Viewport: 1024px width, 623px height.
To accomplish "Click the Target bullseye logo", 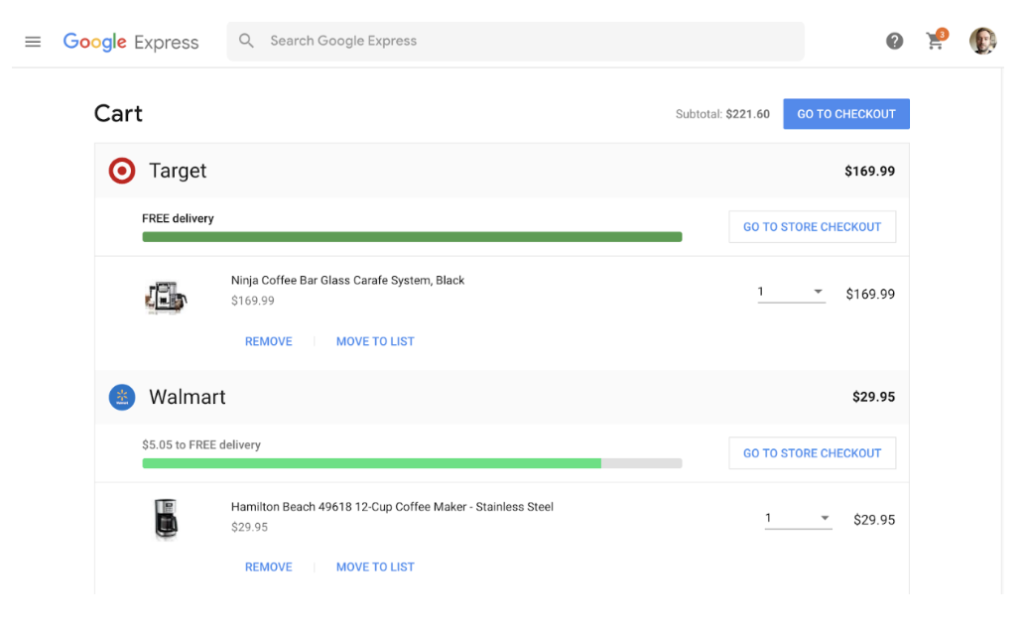I will point(122,170).
